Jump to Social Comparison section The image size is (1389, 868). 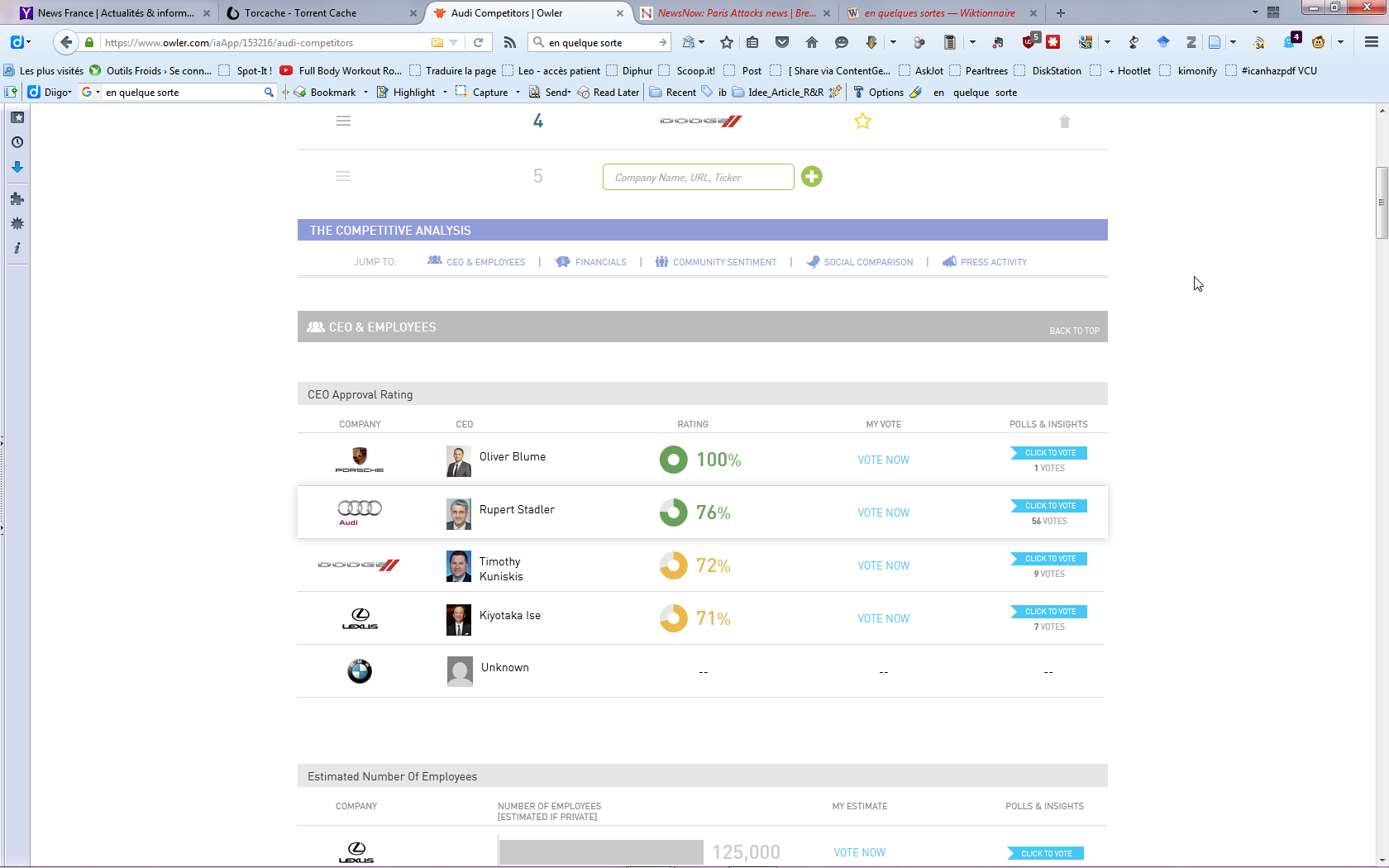(x=860, y=262)
